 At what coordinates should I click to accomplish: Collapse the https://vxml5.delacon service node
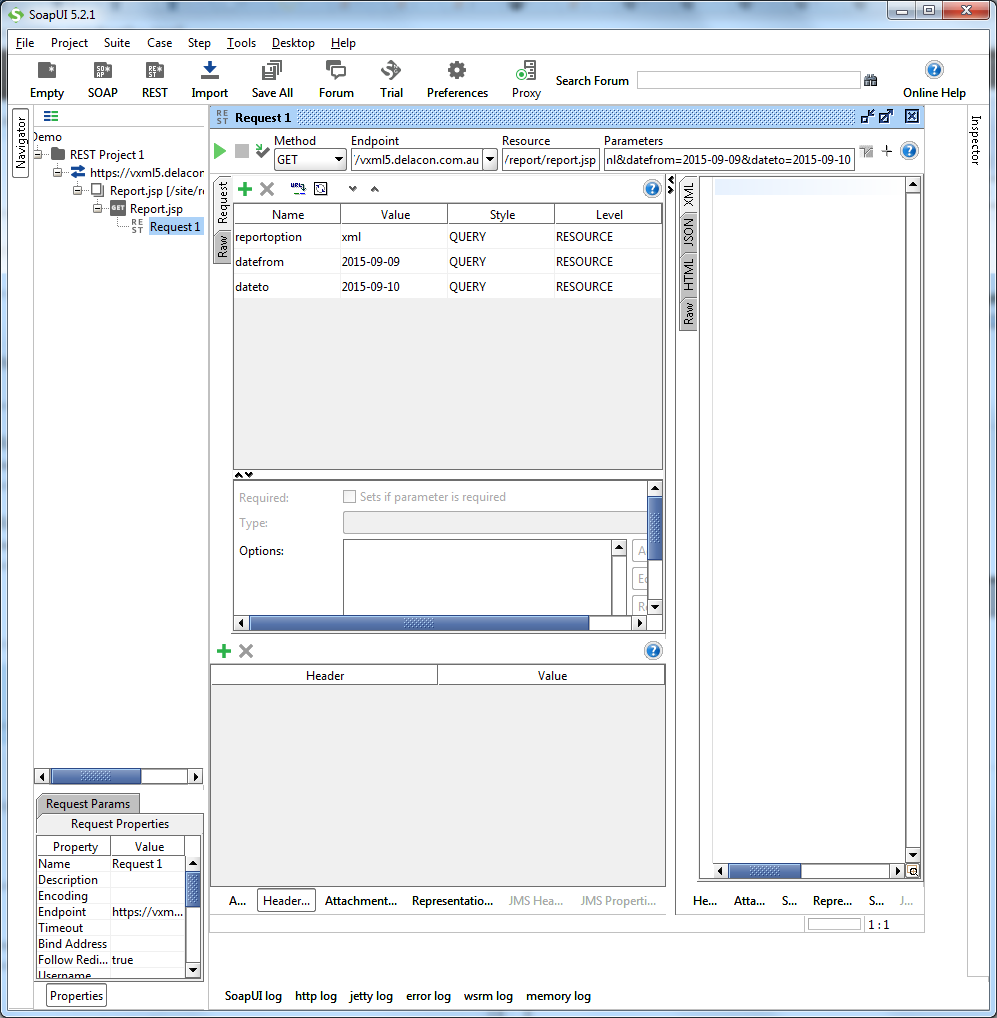[57, 173]
